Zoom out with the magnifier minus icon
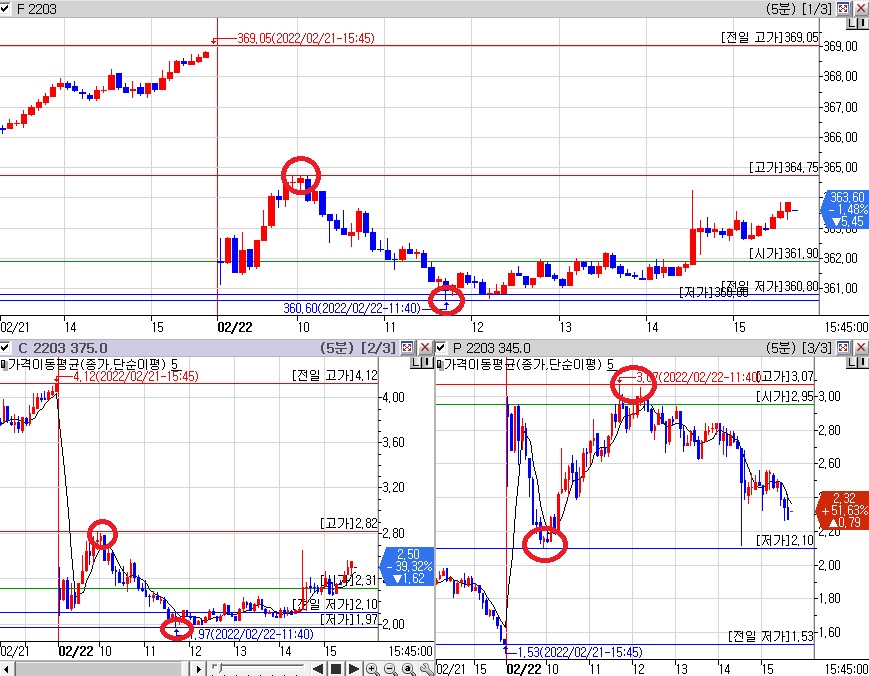Image resolution: width=869 pixels, height=676 pixels. pos(390,669)
